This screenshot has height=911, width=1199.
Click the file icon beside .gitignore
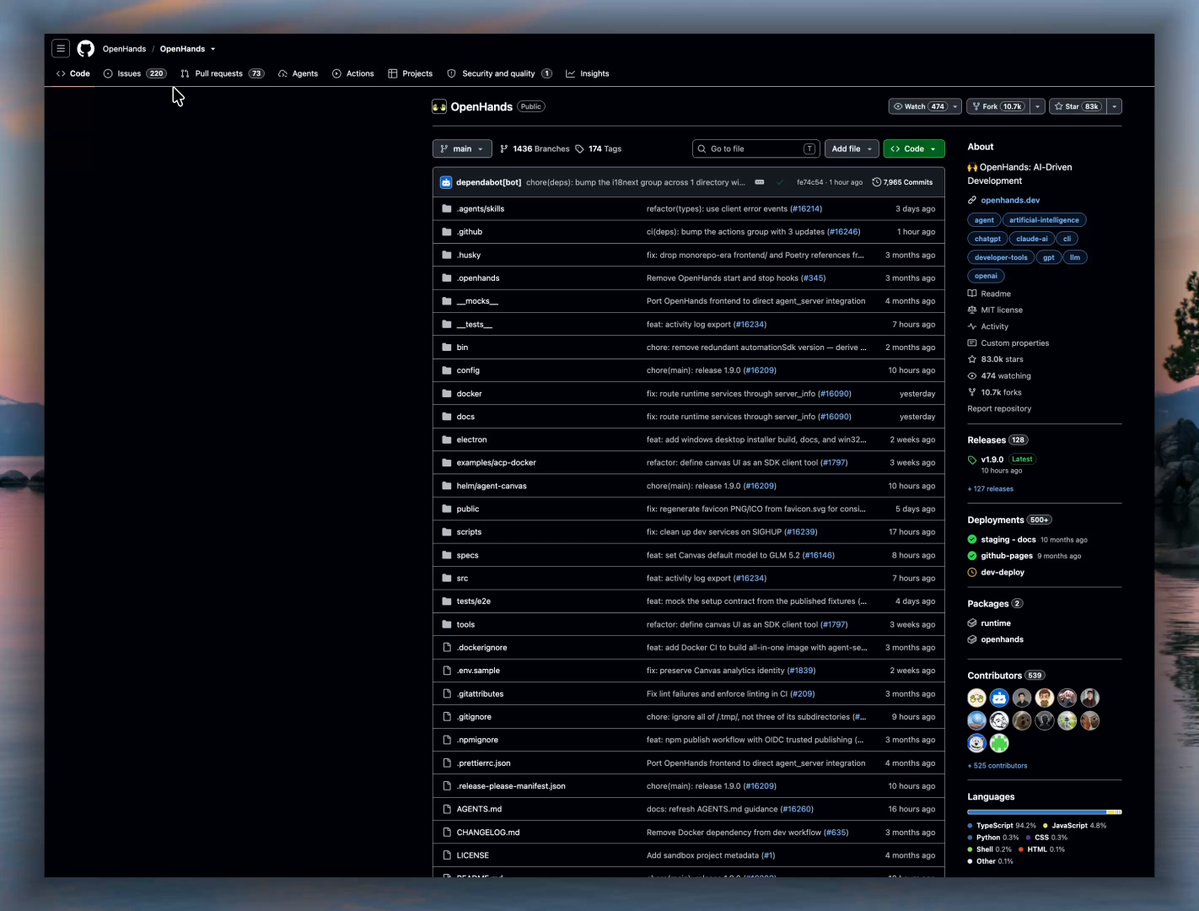point(447,717)
